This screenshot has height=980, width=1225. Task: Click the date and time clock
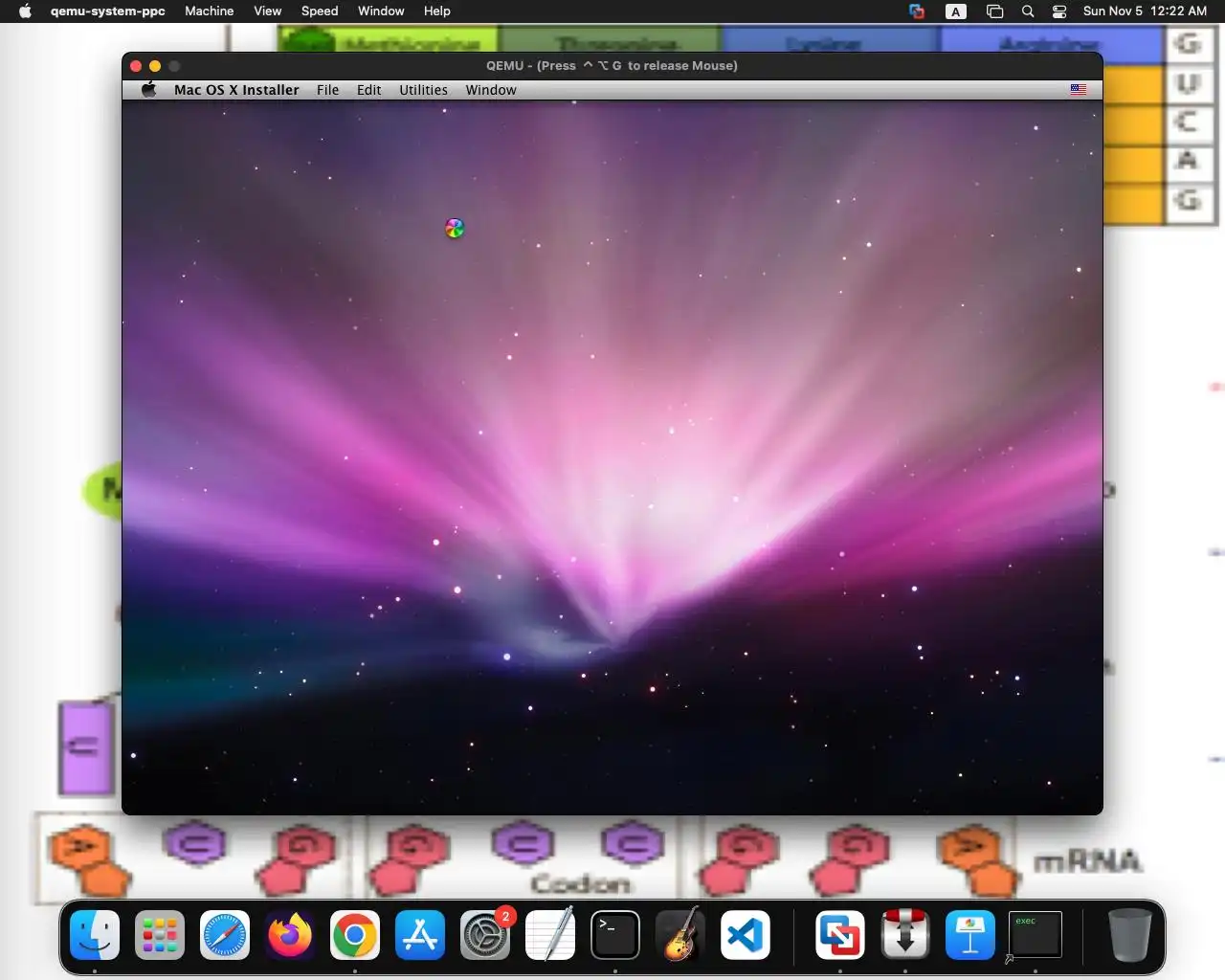(x=1146, y=11)
